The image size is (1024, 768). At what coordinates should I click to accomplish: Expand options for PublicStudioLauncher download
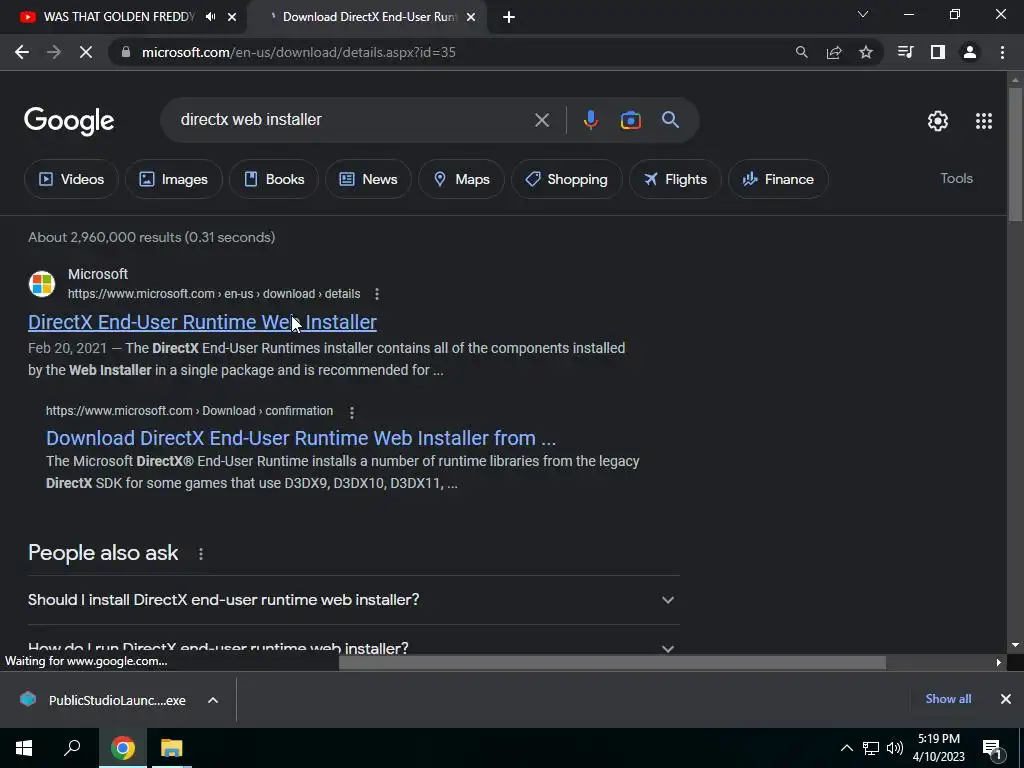213,700
